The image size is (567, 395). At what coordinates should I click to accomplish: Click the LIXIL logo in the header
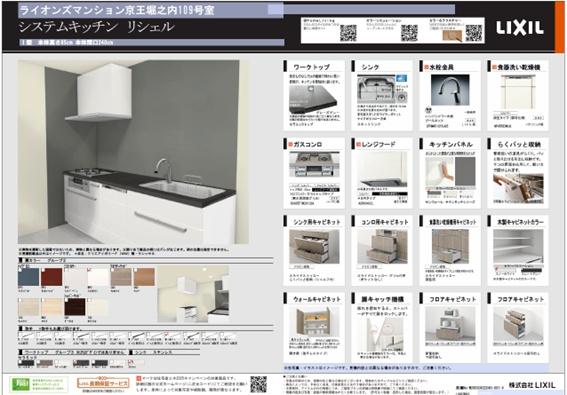point(520,28)
